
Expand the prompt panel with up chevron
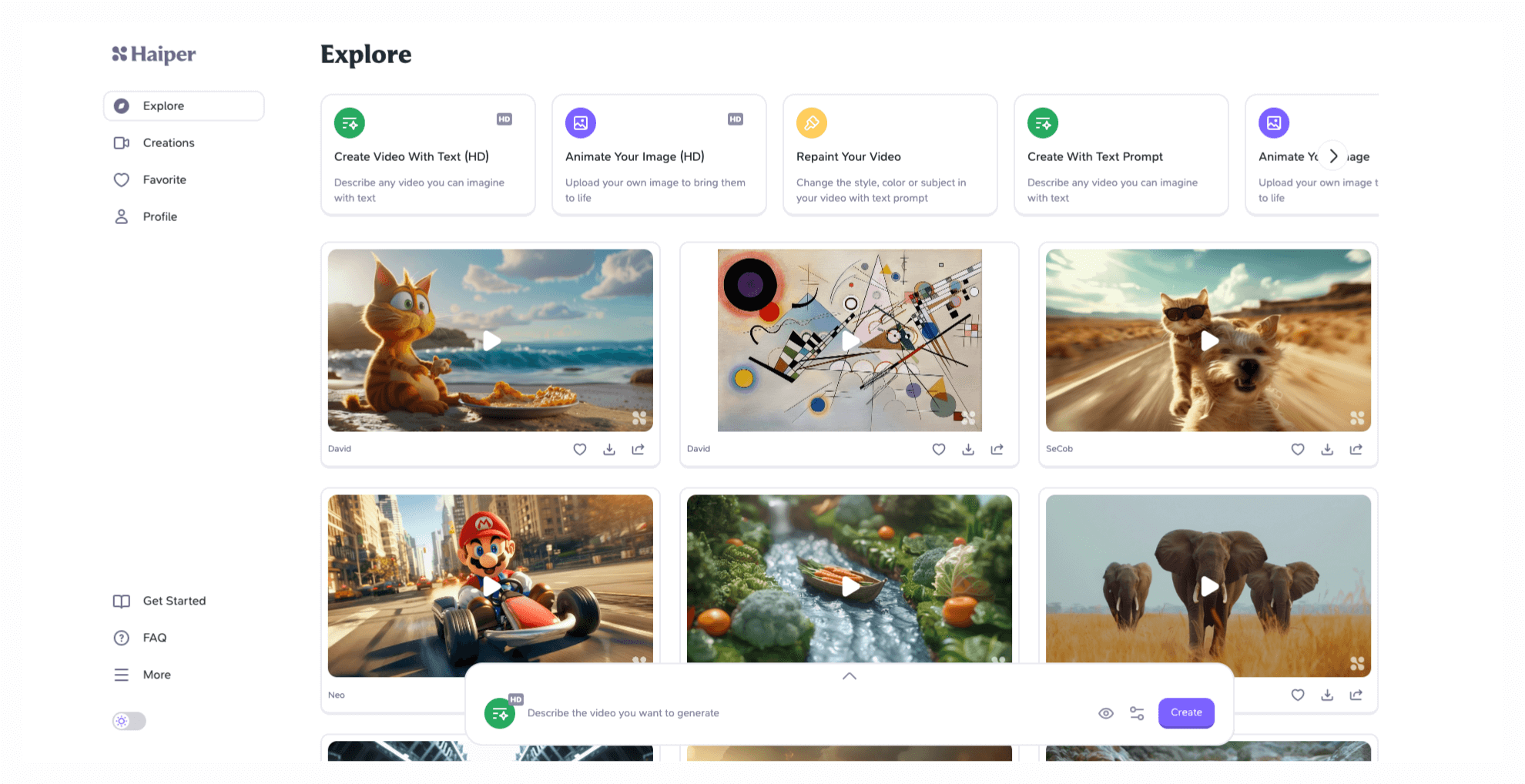[850, 676]
